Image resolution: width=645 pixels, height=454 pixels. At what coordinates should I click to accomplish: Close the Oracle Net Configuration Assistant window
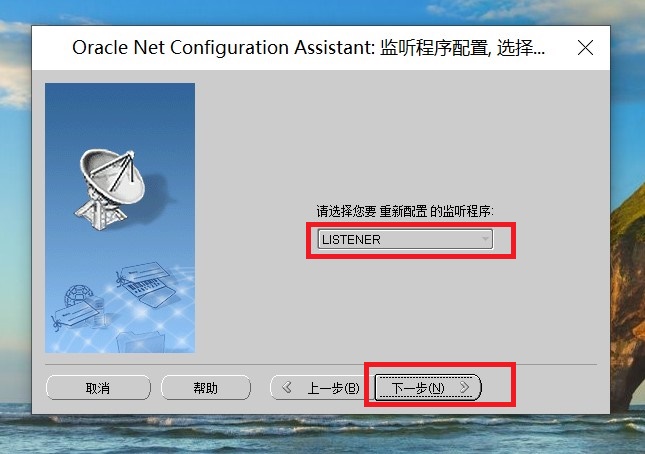[585, 48]
